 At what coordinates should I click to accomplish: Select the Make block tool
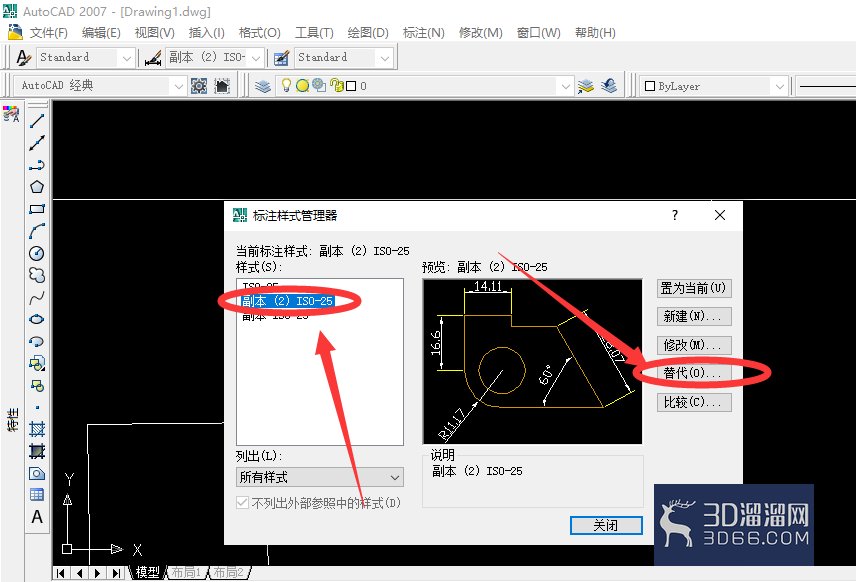[x=37, y=386]
